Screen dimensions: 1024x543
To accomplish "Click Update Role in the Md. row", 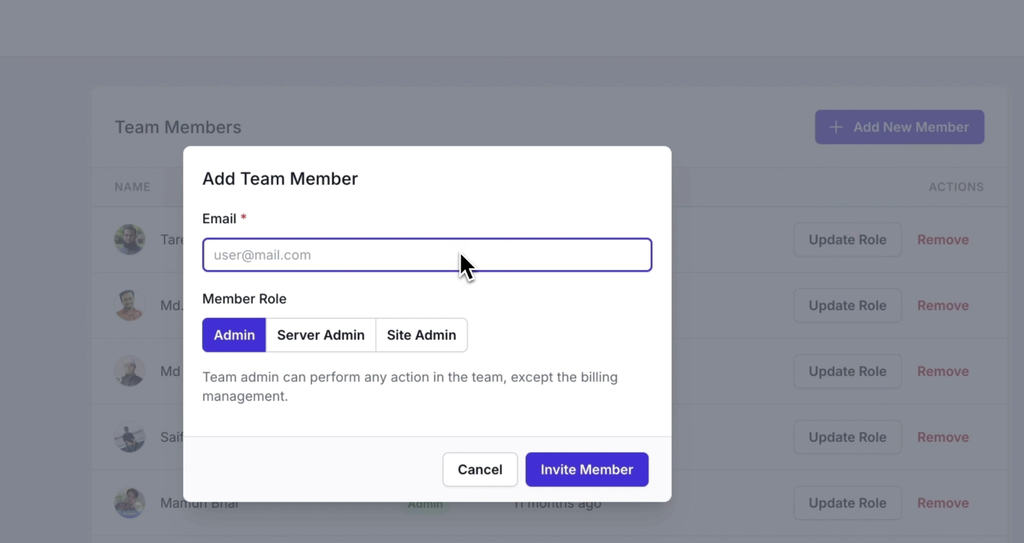I will 848,306.
